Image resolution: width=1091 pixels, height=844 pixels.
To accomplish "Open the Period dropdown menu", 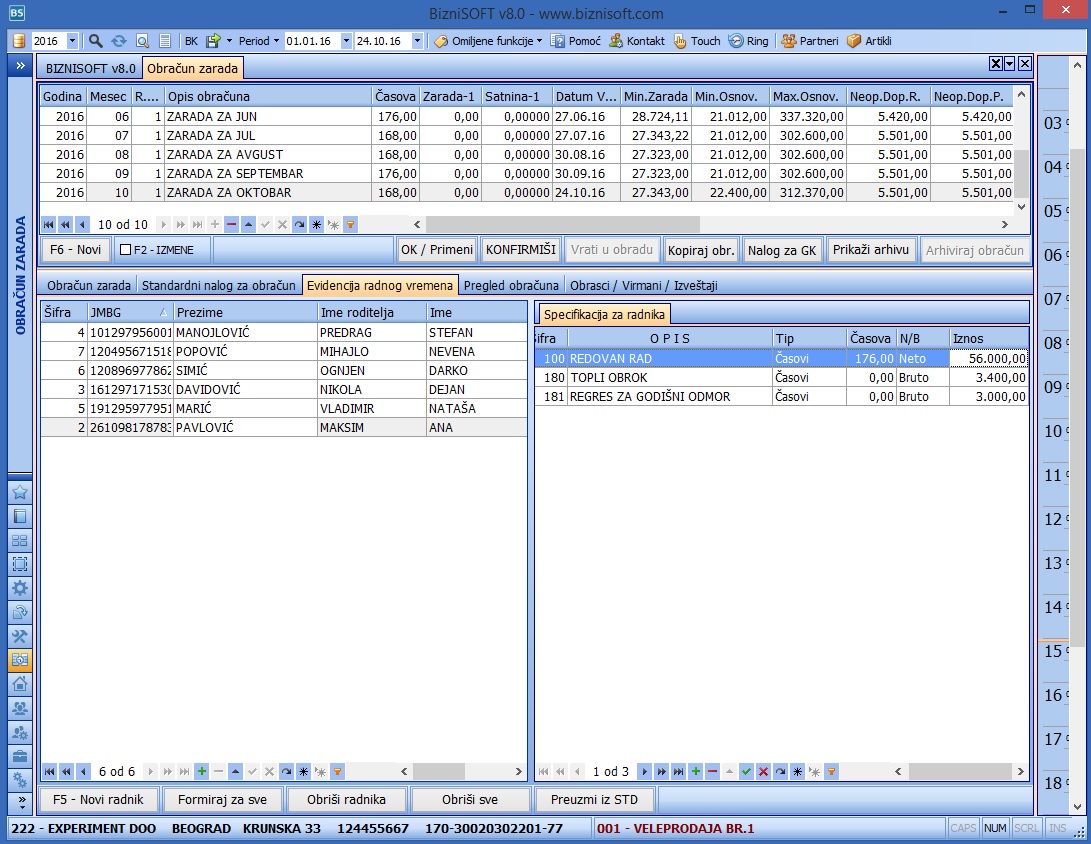I will (259, 41).
